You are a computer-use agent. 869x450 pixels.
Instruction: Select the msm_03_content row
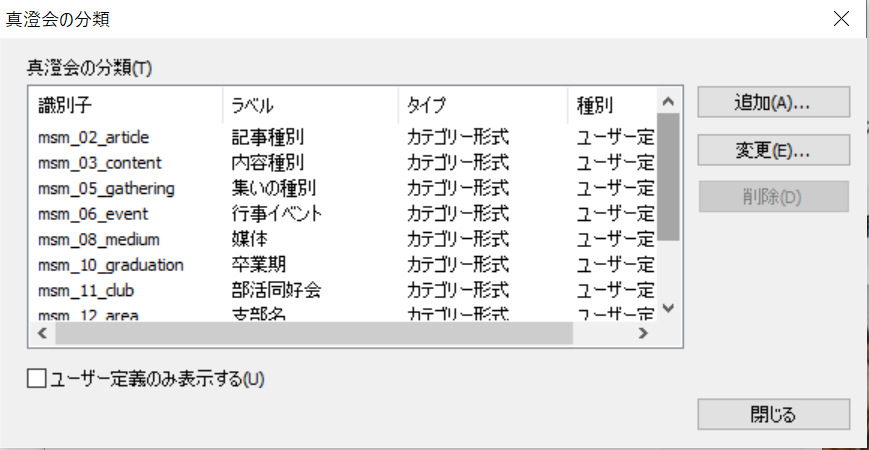[x=99, y=162]
